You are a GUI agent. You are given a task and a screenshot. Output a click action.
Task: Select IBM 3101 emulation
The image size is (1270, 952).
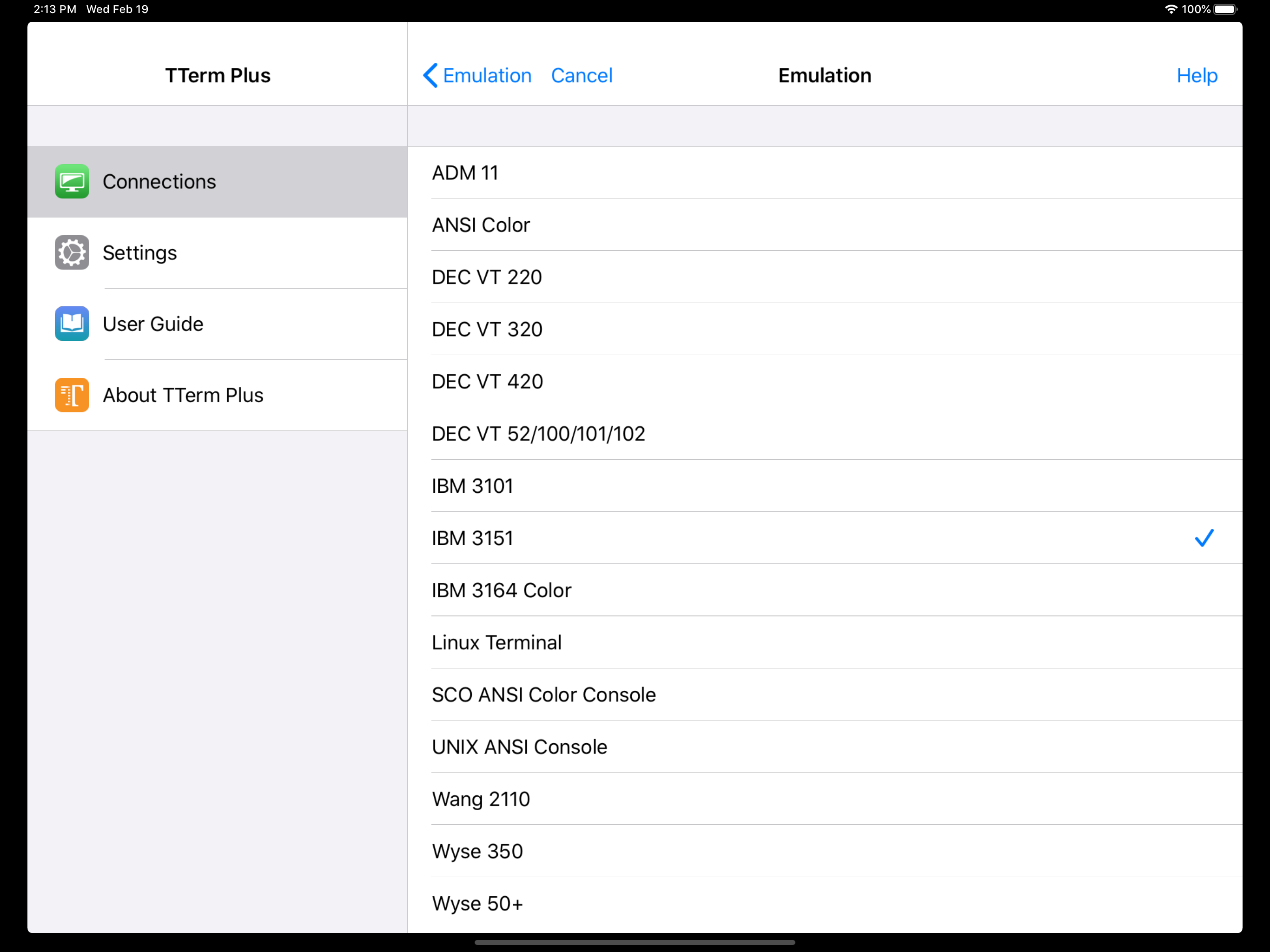[825, 486]
